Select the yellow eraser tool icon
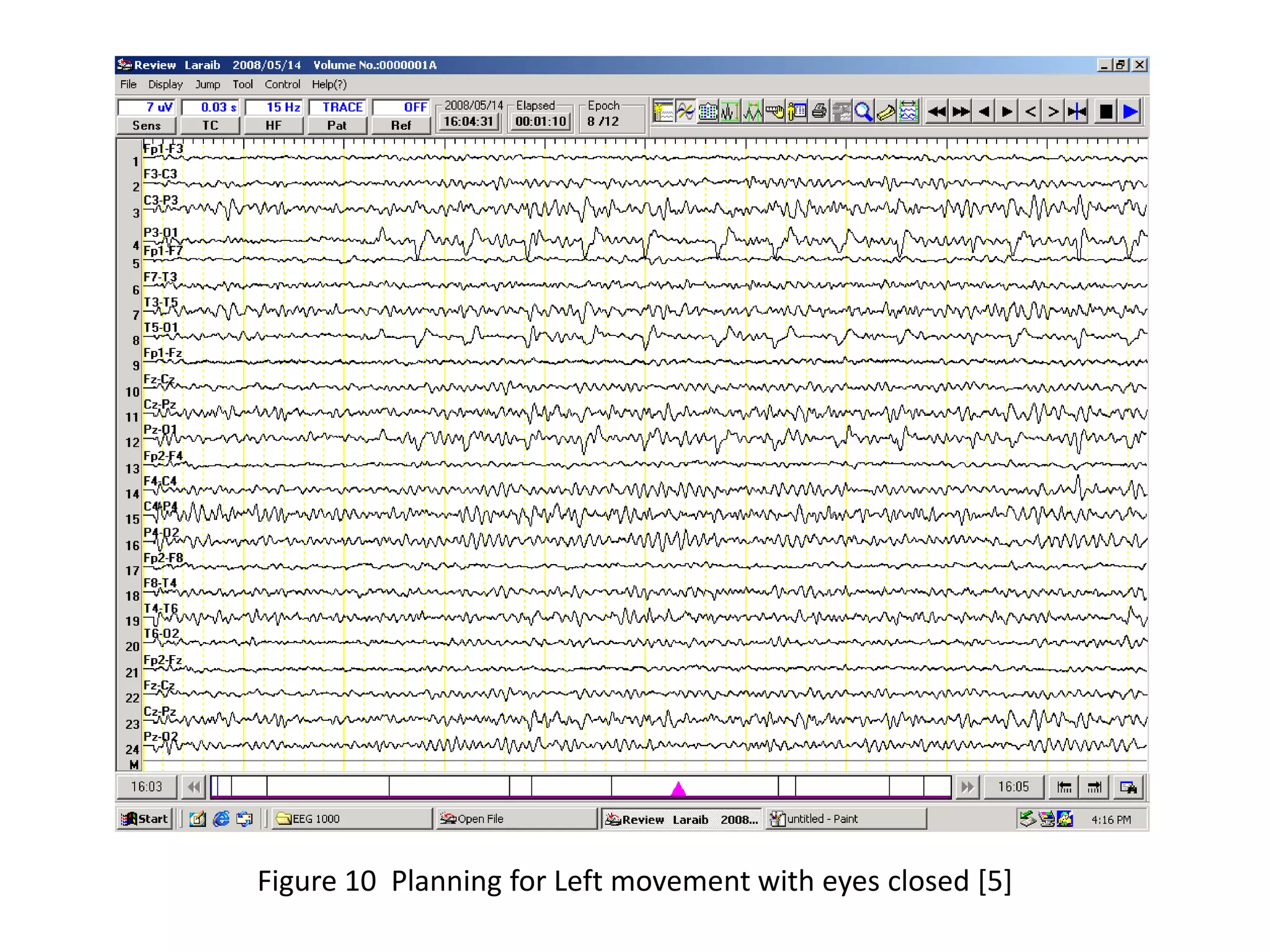 click(886, 112)
